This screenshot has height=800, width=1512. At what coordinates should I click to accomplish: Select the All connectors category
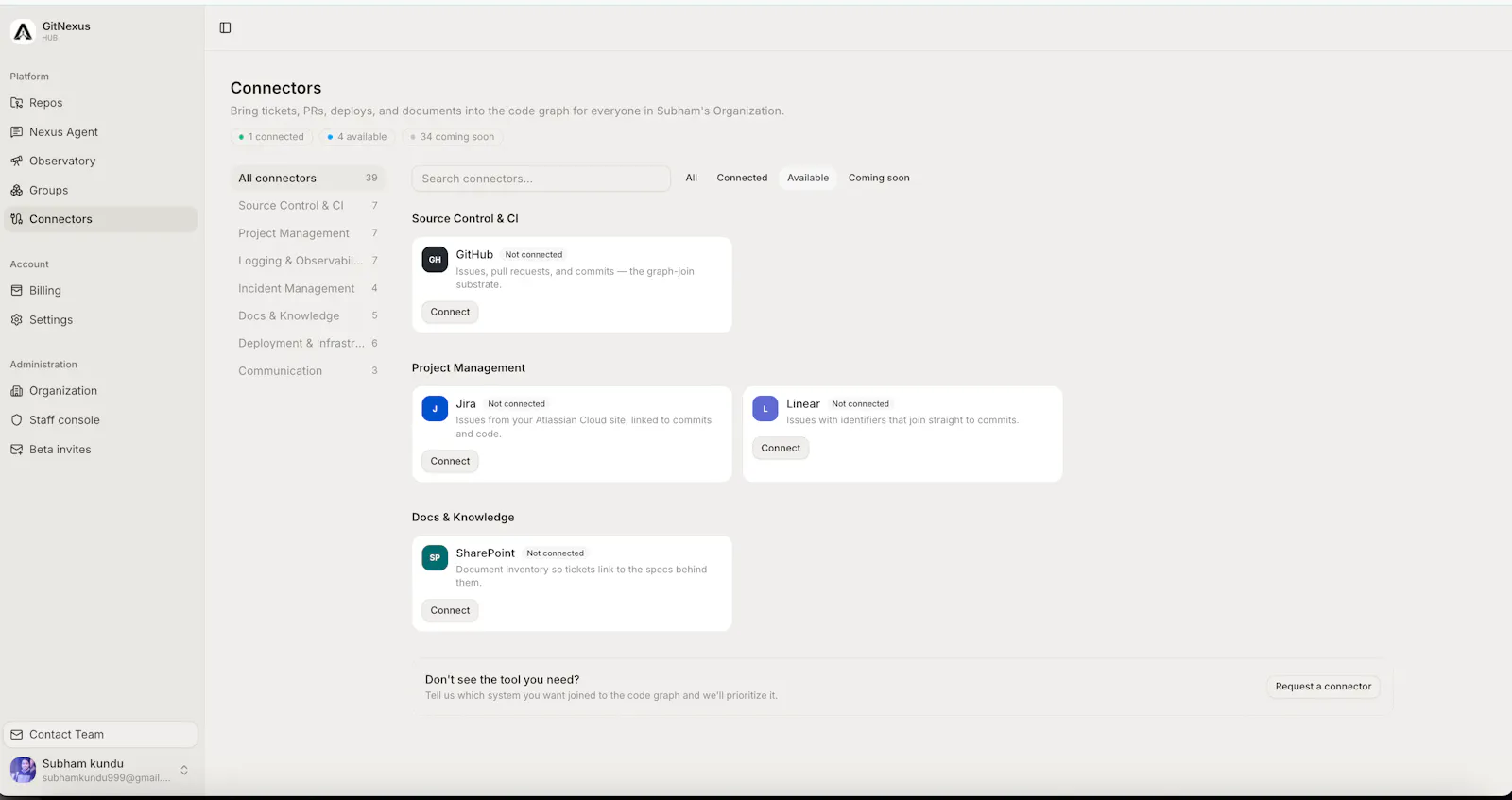(308, 178)
